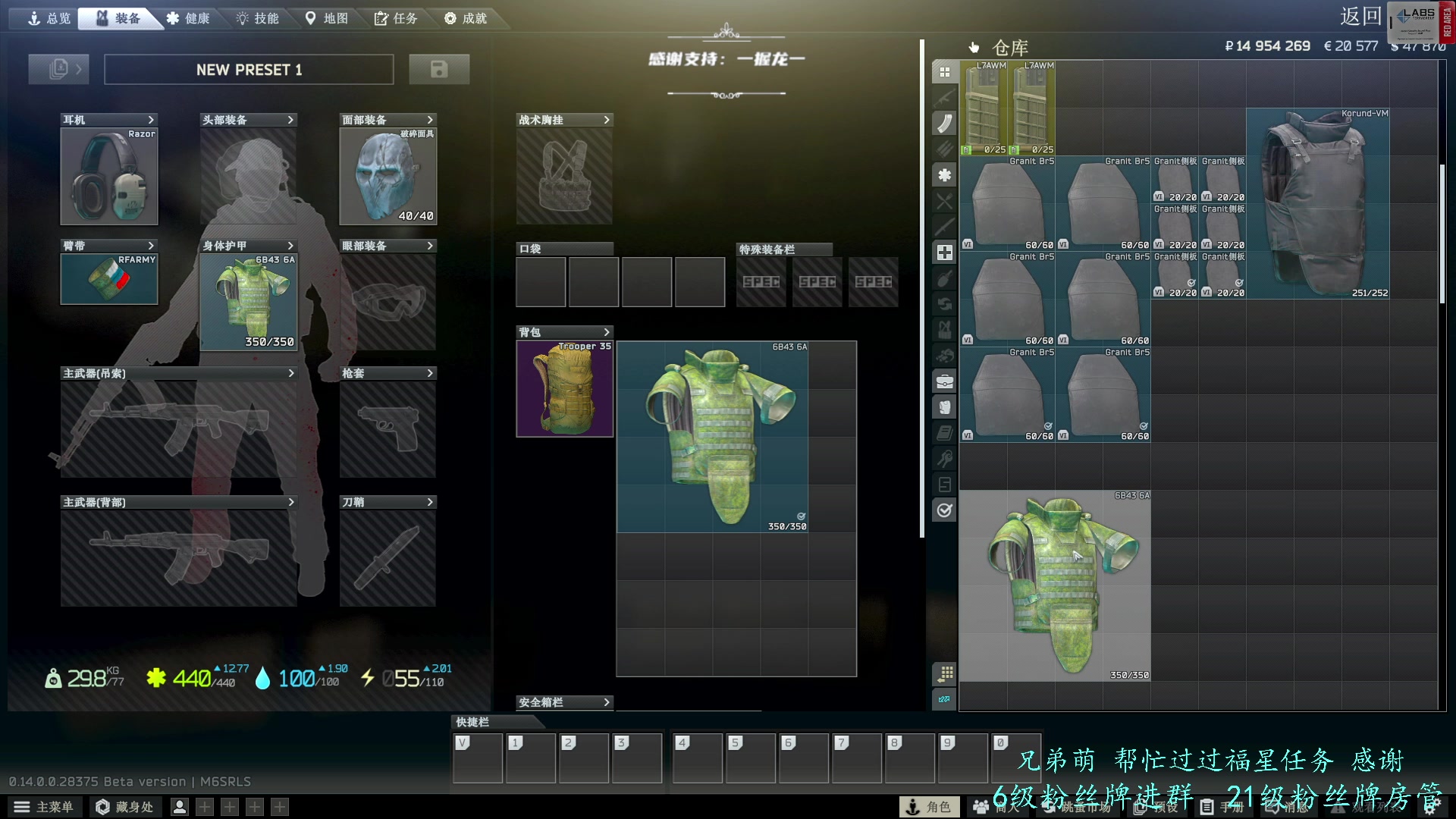
Task: Filter stash by food fork-knife icon
Action: pyautogui.click(x=944, y=201)
